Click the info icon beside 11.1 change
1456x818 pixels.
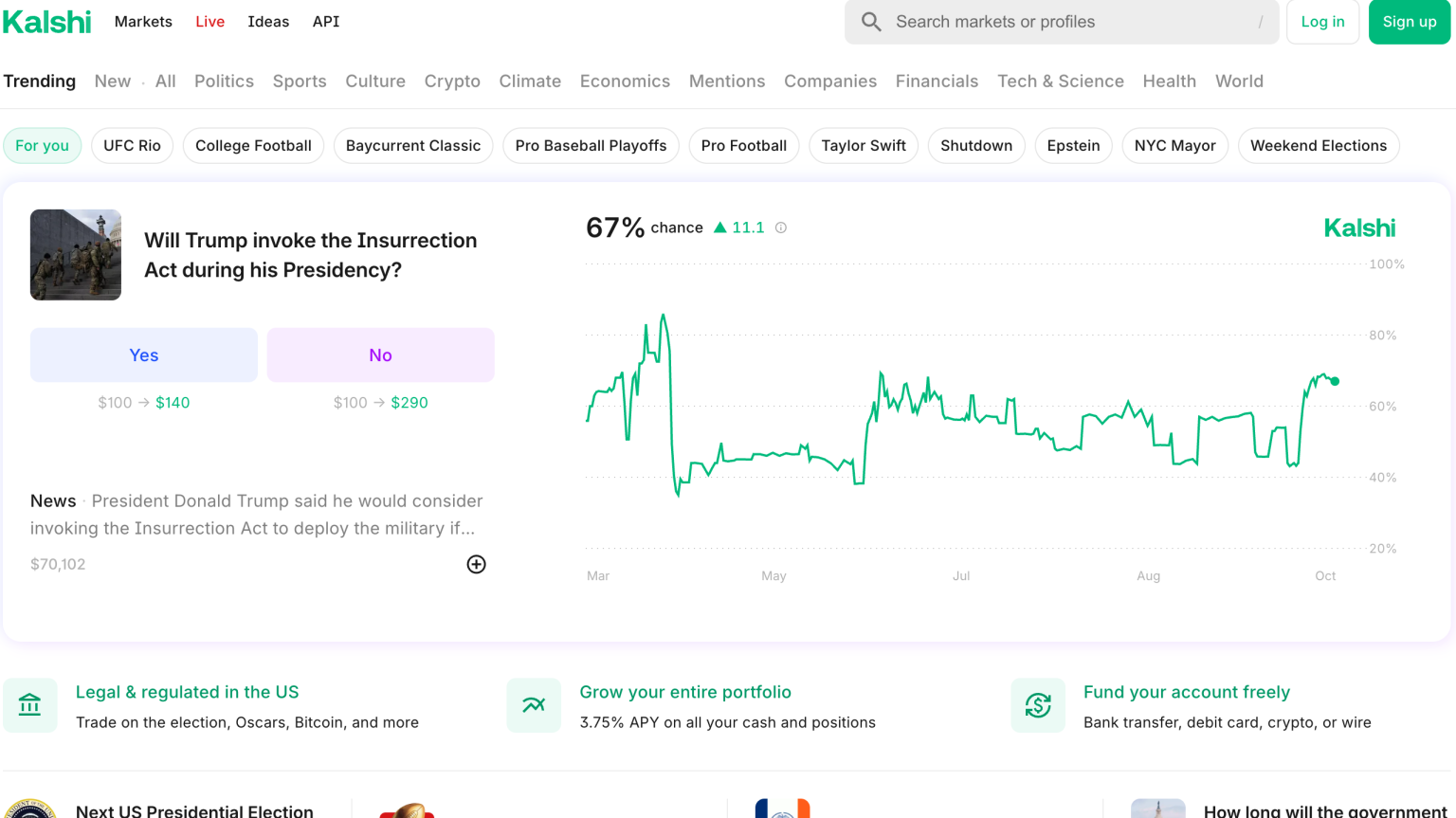pyautogui.click(x=781, y=227)
